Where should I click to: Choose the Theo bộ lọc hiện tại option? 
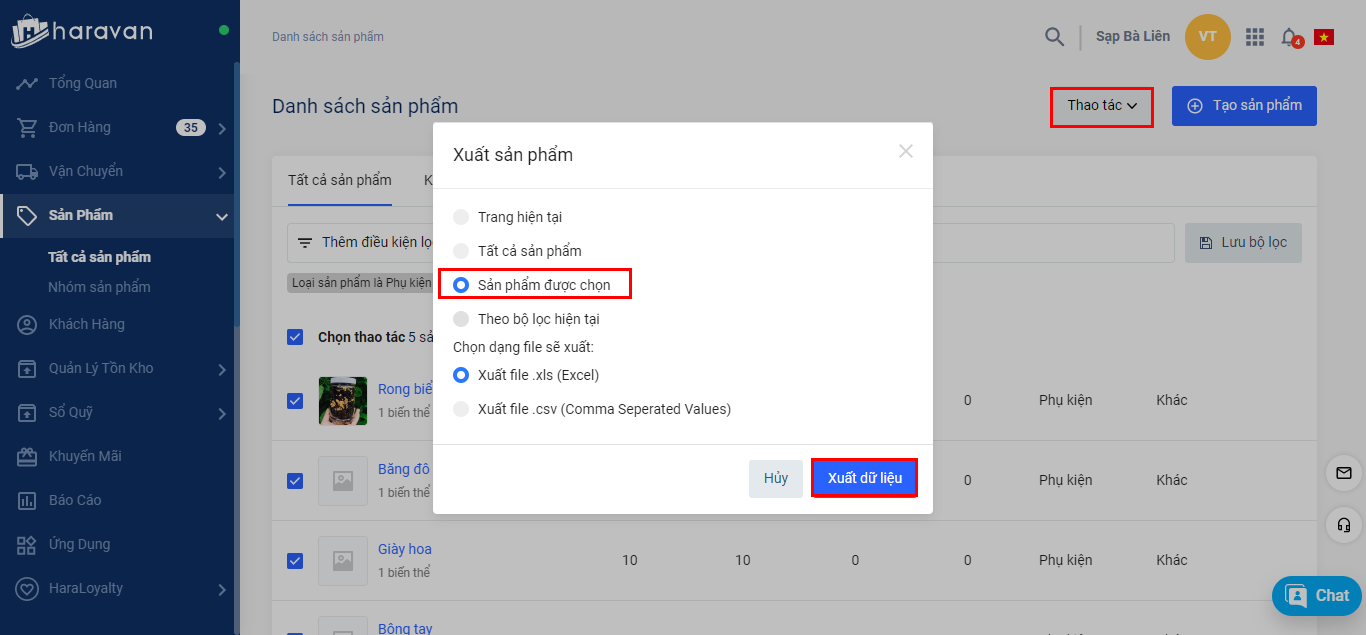(461, 319)
